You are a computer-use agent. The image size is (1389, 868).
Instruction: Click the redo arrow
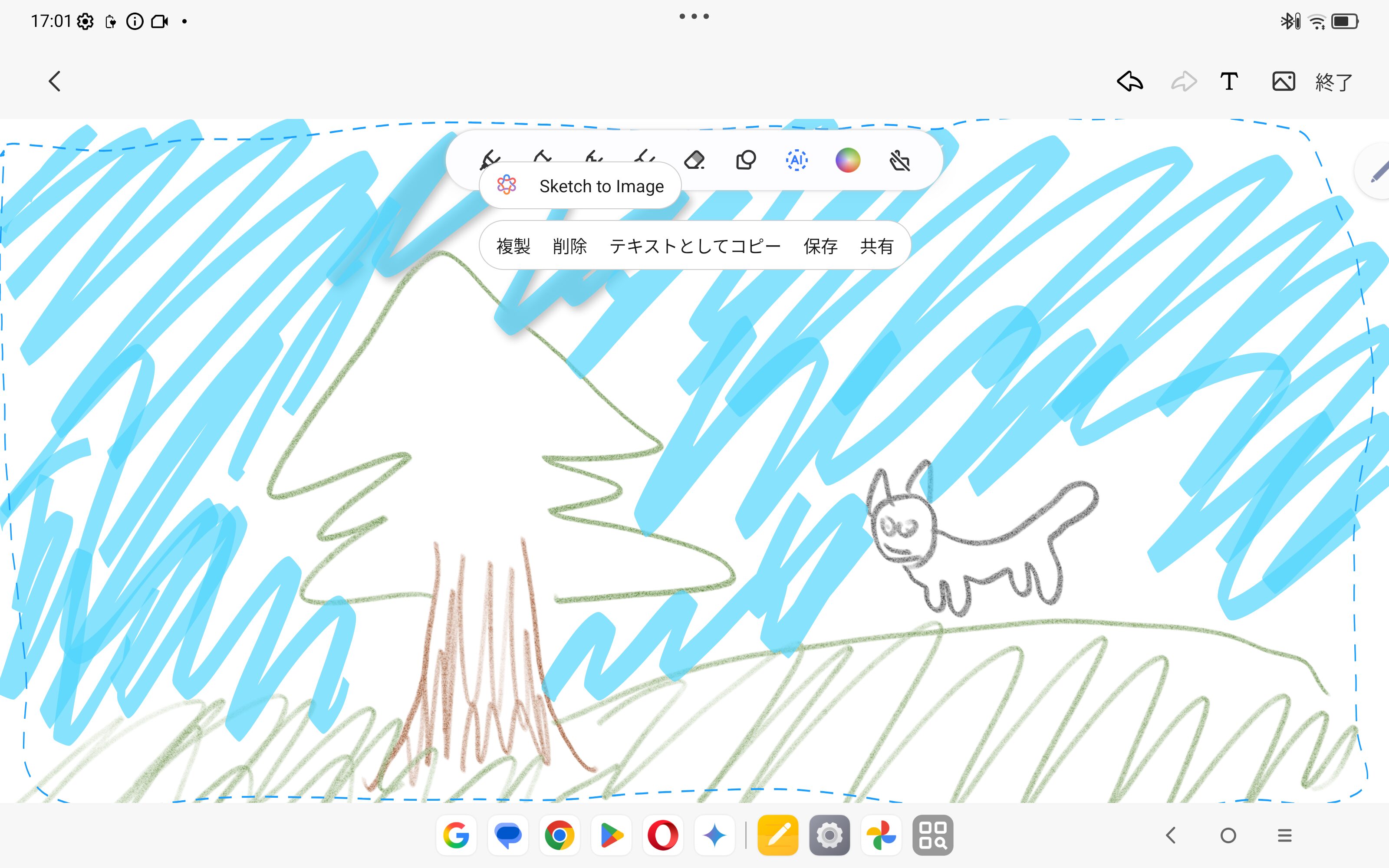coord(1184,82)
